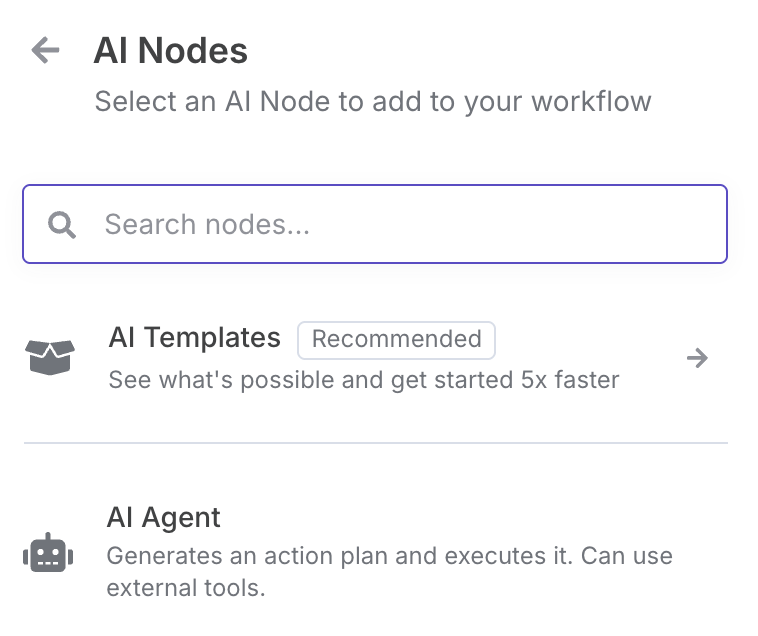Click 'Search nodes...' placeholder text
Screen dimensions: 758x636
click(x=207, y=225)
